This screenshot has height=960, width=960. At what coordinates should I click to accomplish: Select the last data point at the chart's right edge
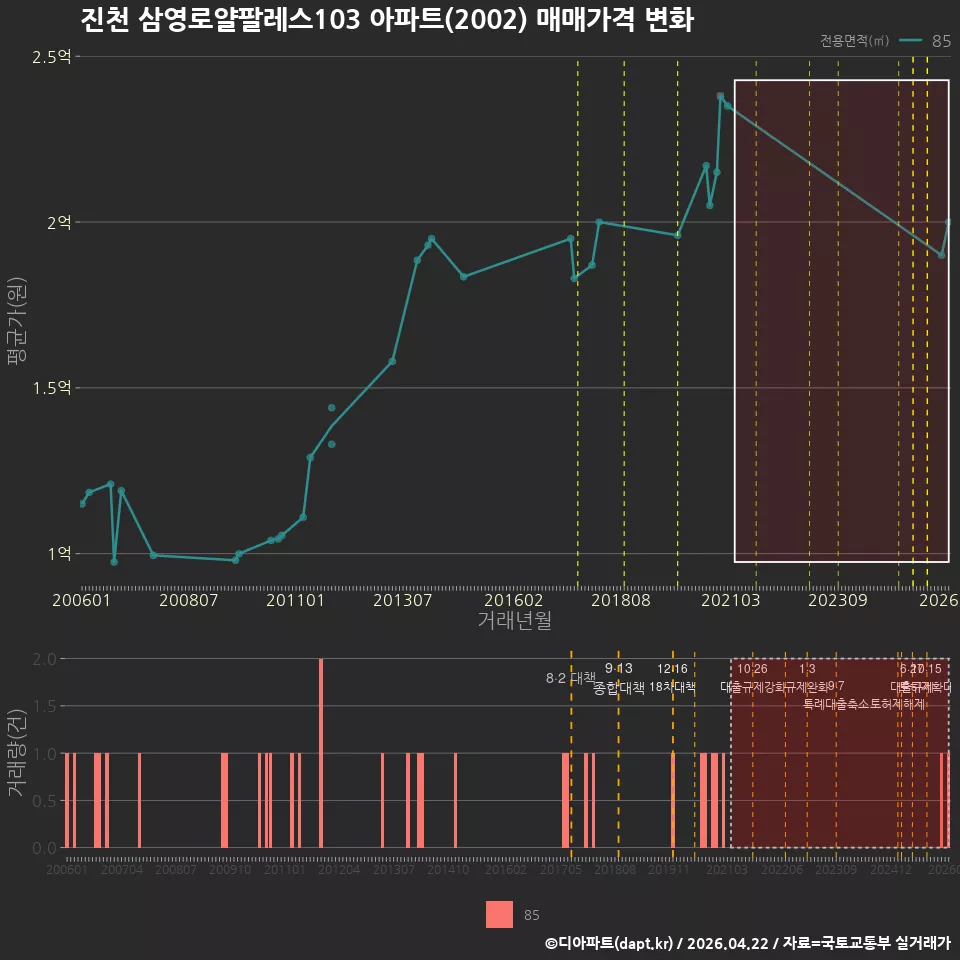click(x=949, y=222)
